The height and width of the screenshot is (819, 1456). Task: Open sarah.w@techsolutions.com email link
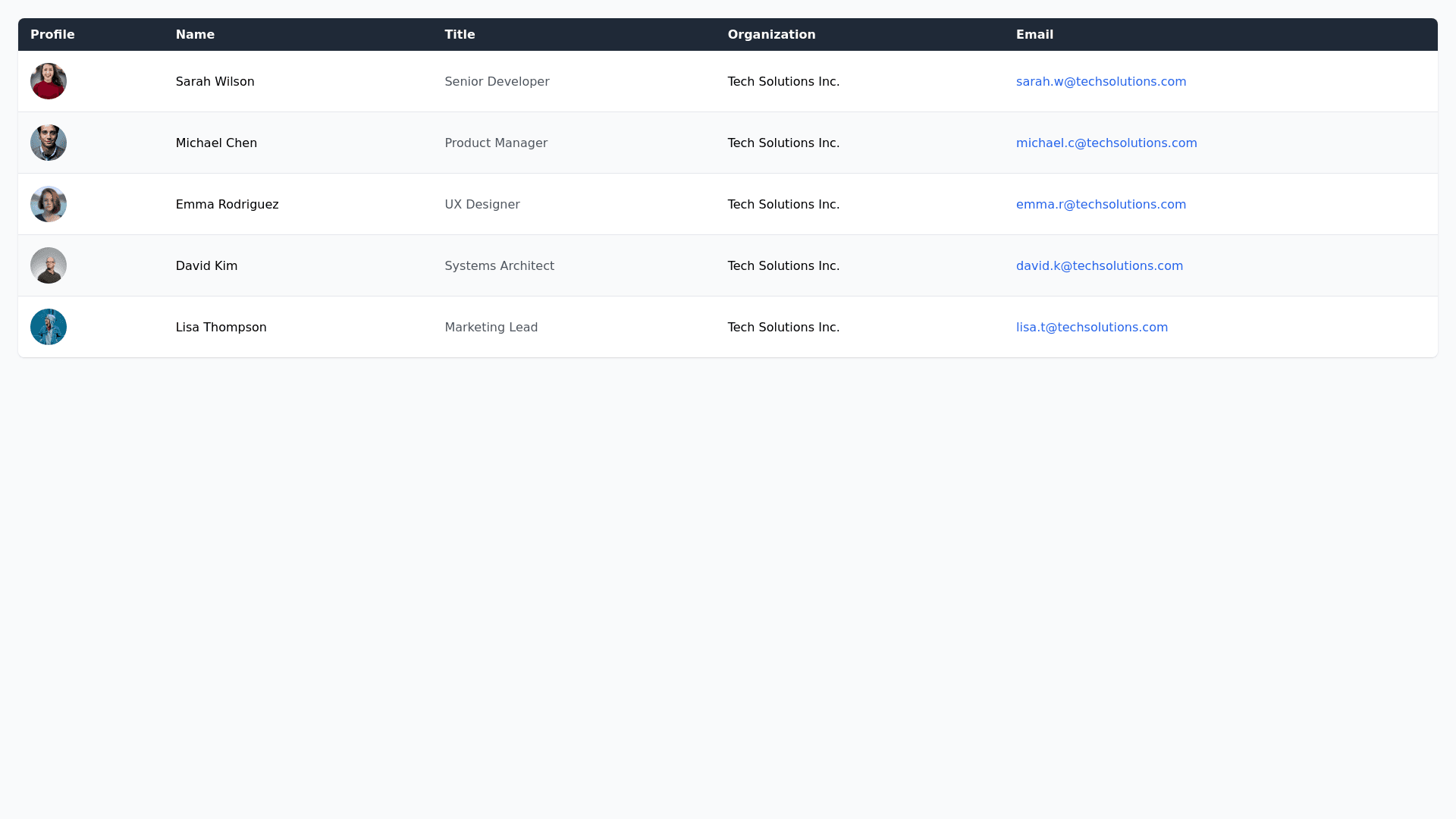point(1101,81)
